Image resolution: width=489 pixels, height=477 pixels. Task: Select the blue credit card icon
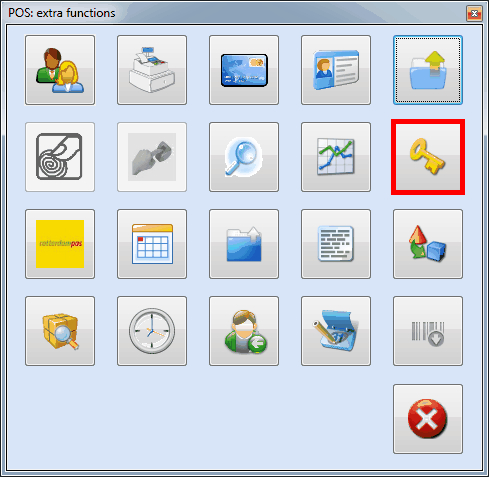pyautogui.click(x=244, y=70)
